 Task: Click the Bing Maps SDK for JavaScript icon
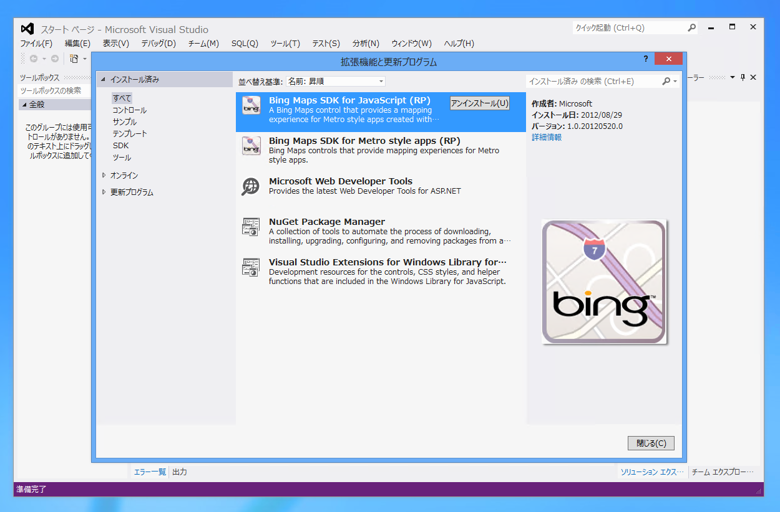(251, 105)
